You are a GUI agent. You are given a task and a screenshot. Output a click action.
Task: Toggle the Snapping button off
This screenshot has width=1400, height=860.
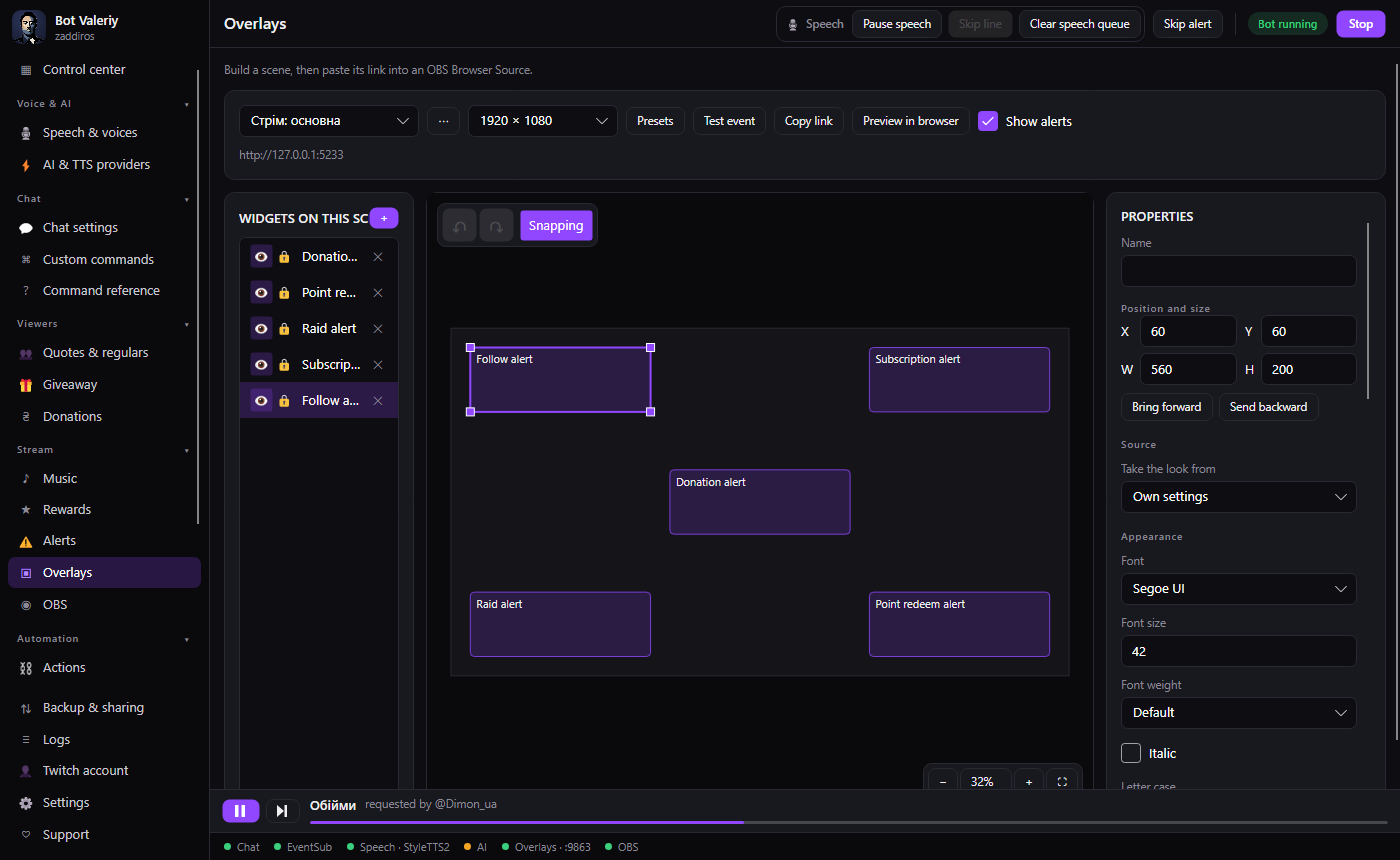coord(556,226)
